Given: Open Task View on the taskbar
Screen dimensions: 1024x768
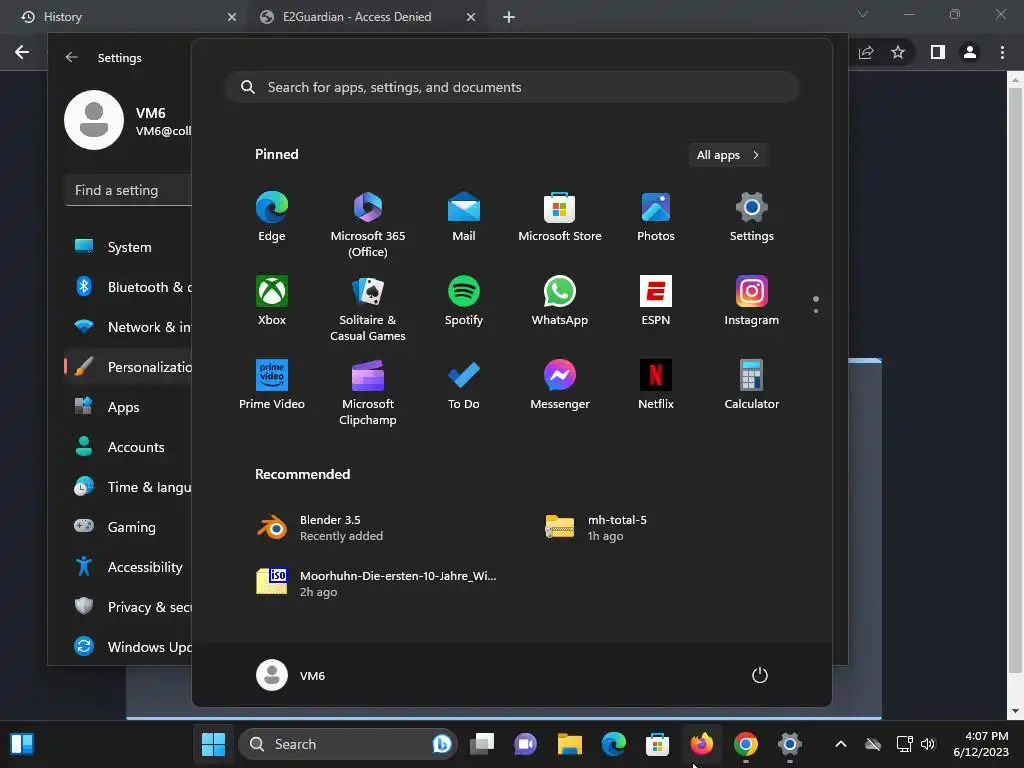Looking at the screenshot, I should tap(482, 744).
